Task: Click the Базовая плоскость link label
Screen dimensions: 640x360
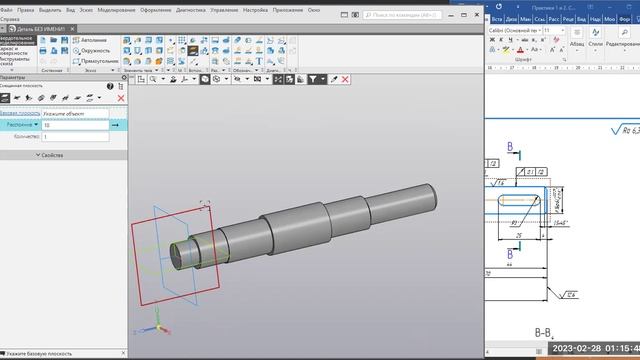Action: pos(20,113)
